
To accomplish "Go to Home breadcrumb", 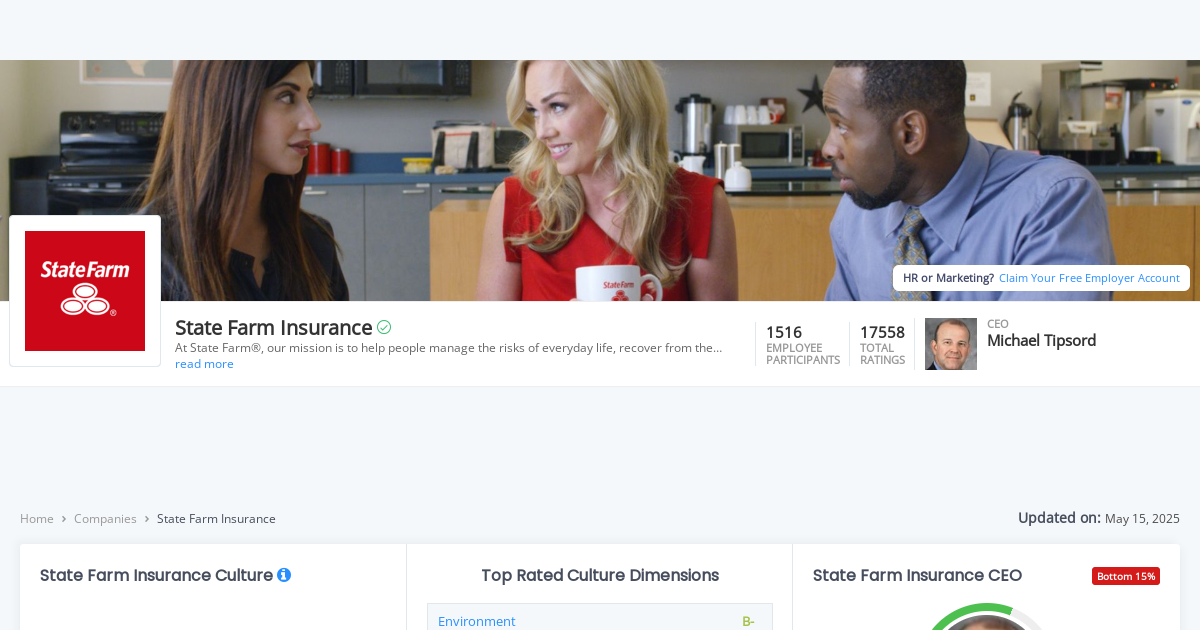I will (x=37, y=519).
